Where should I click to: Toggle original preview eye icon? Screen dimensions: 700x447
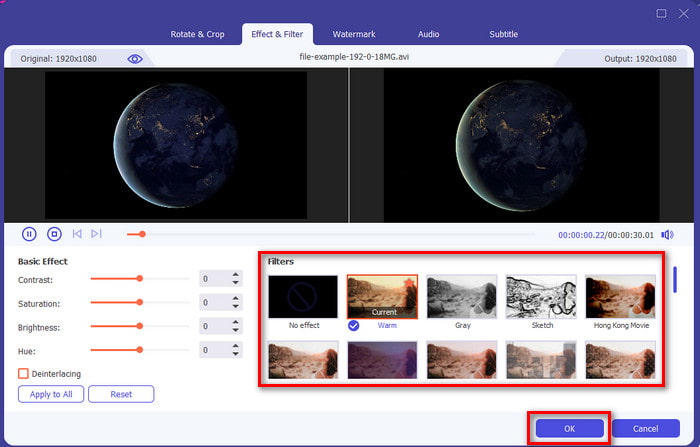tap(135, 59)
